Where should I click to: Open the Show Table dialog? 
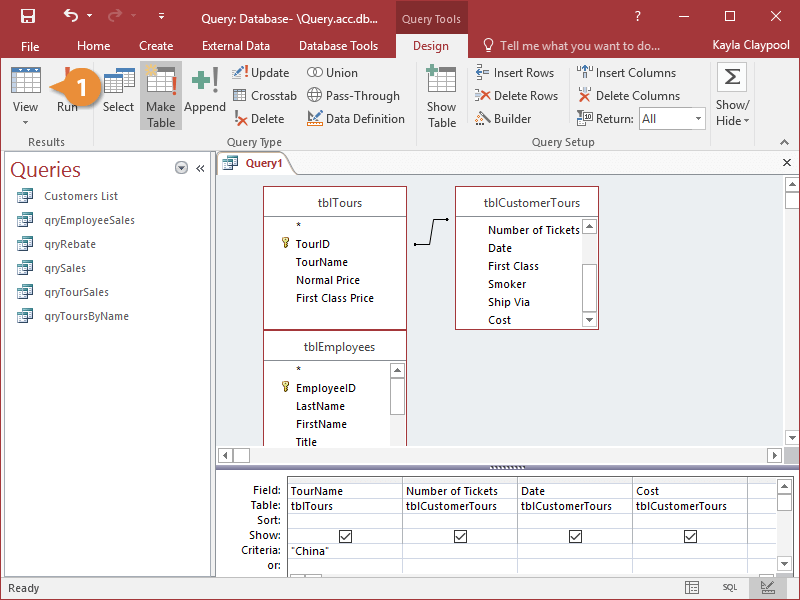pyautogui.click(x=441, y=95)
